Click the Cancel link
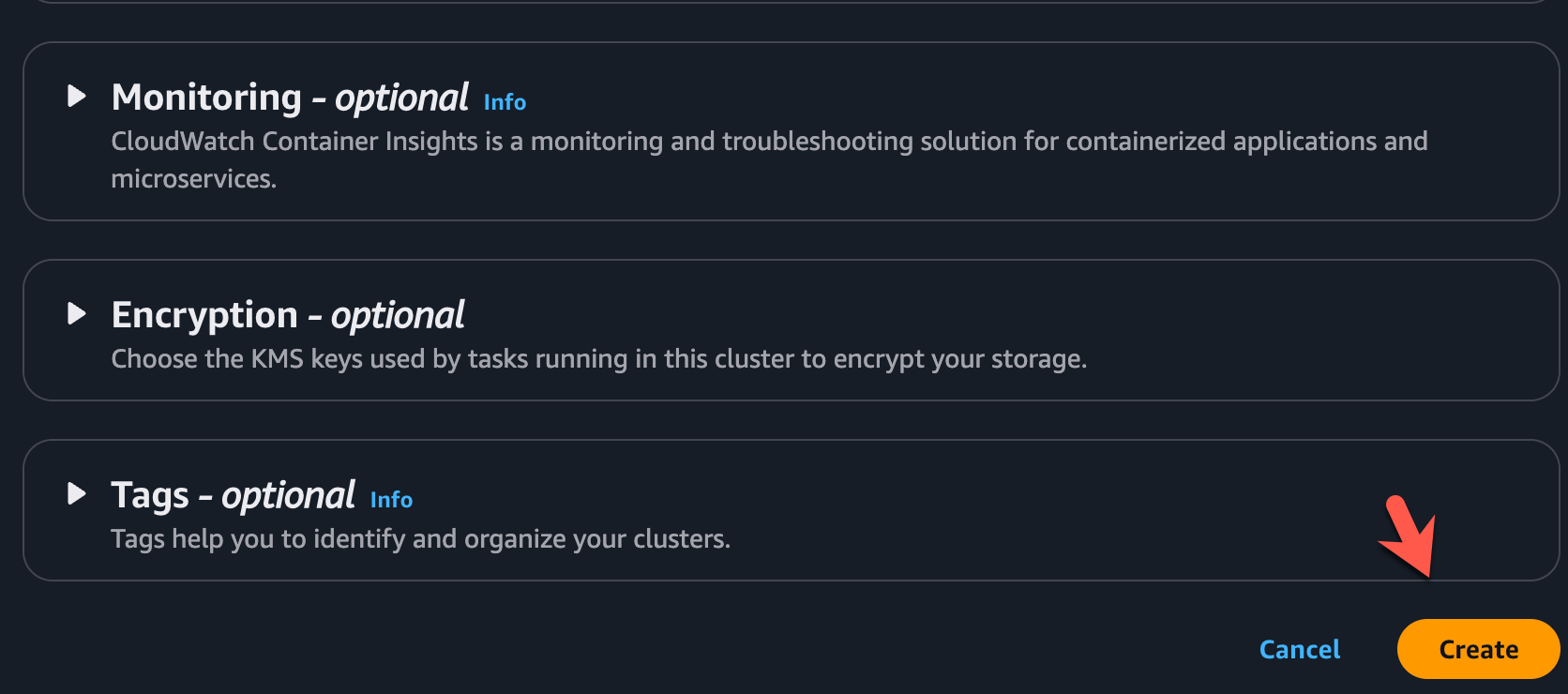The image size is (1568, 694). click(1299, 649)
